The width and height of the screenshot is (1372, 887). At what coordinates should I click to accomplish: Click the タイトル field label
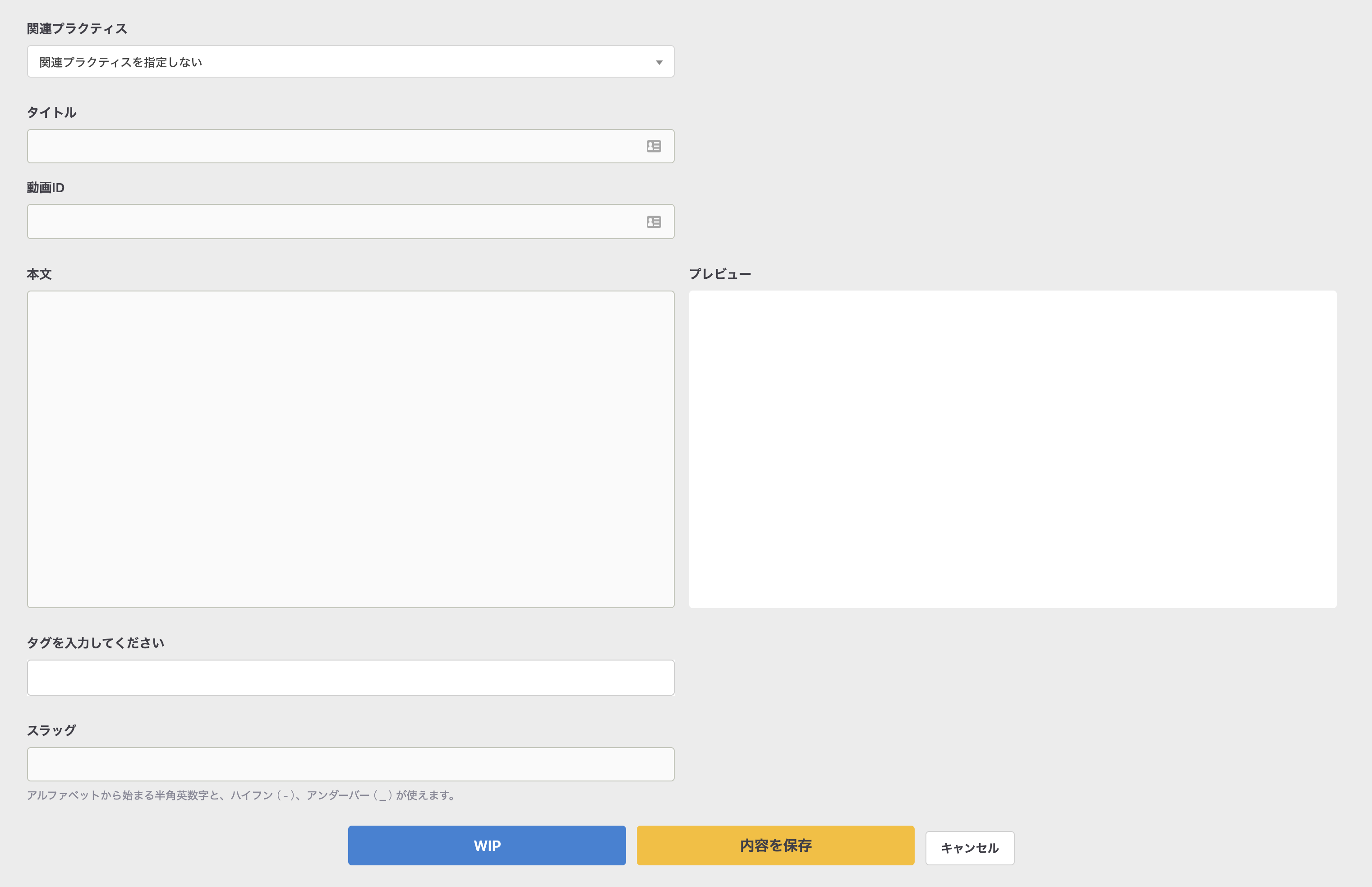tap(52, 113)
